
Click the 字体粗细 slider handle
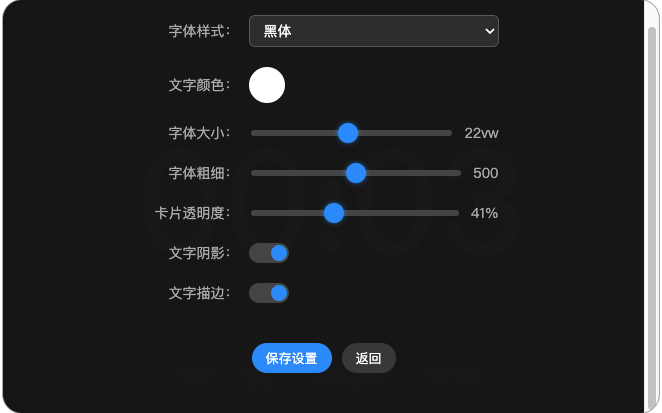[x=356, y=173]
